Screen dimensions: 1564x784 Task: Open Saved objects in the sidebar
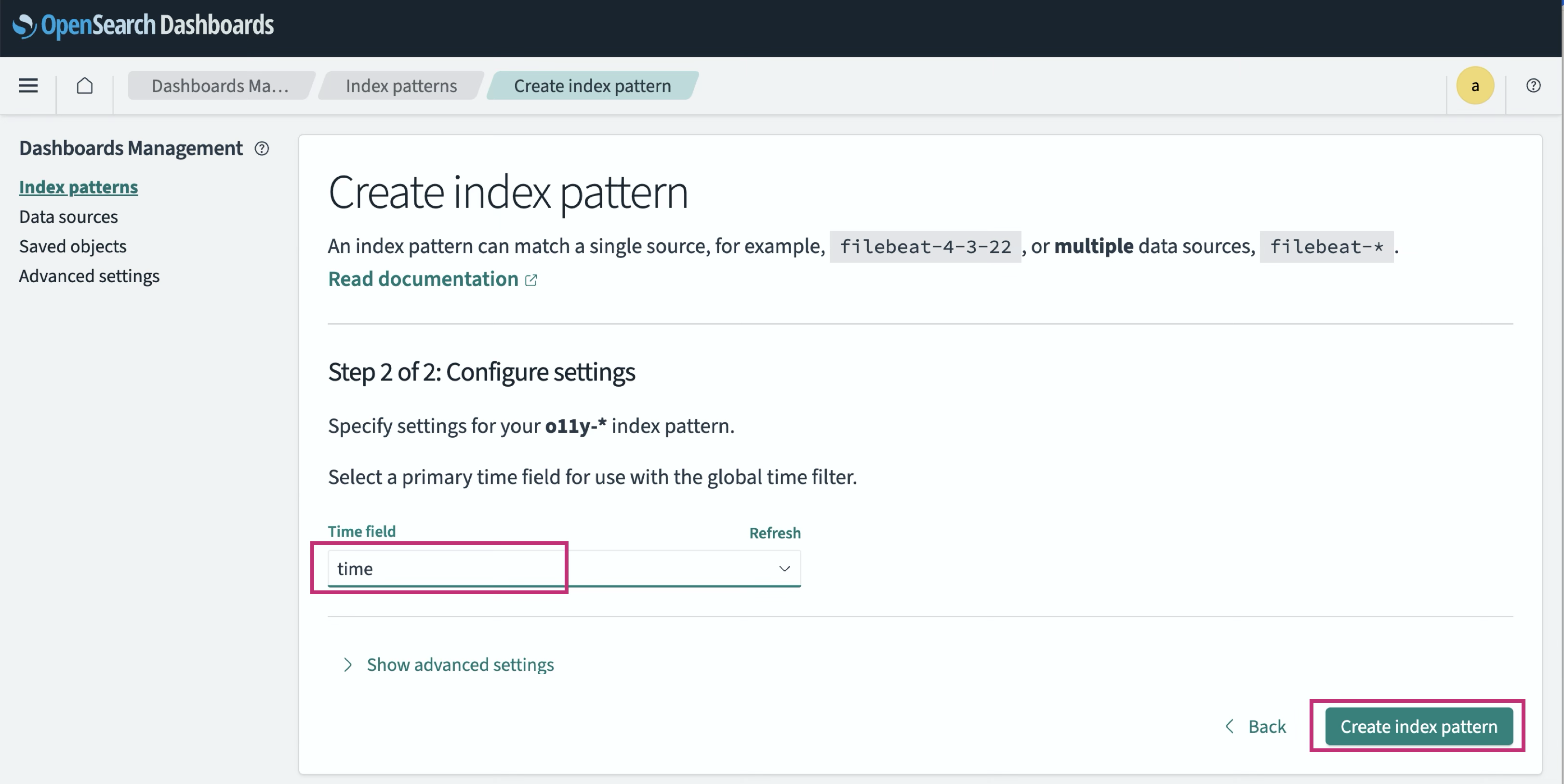(x=73, y=247)
